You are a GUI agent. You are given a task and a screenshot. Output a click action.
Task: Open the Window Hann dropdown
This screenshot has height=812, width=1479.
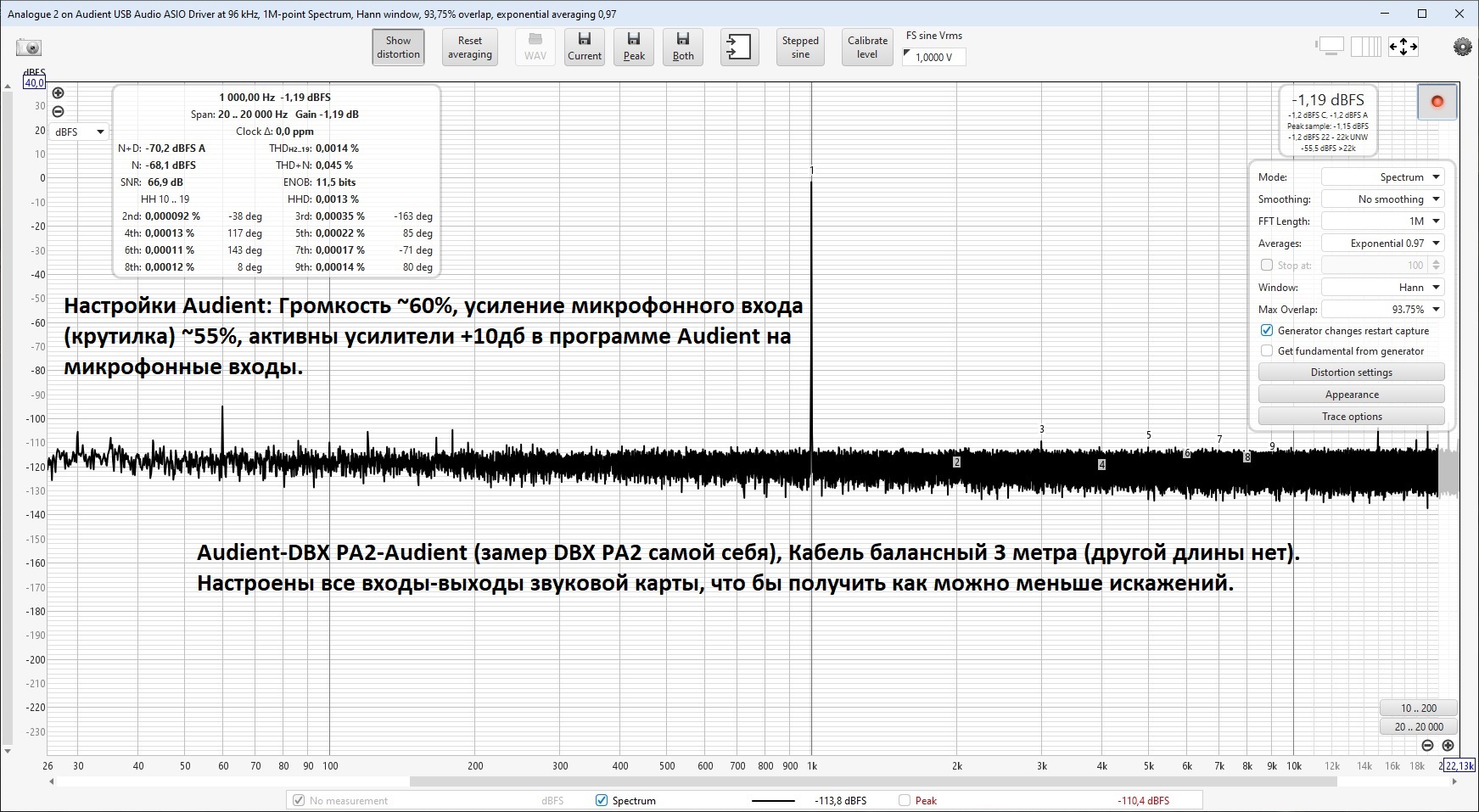coord(1382,288)
